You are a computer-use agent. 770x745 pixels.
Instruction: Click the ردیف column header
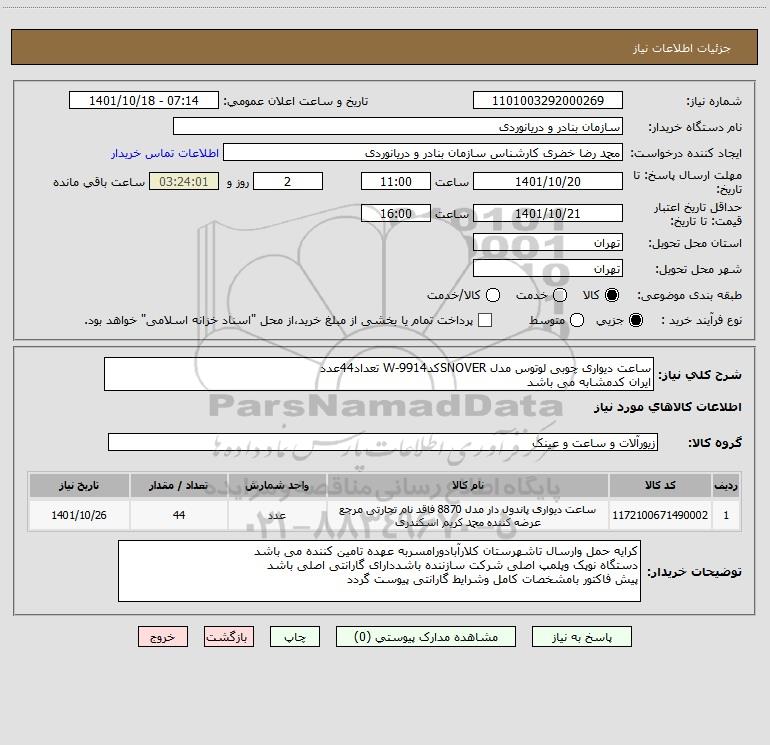pyautogui.click(x=726, y=485)
